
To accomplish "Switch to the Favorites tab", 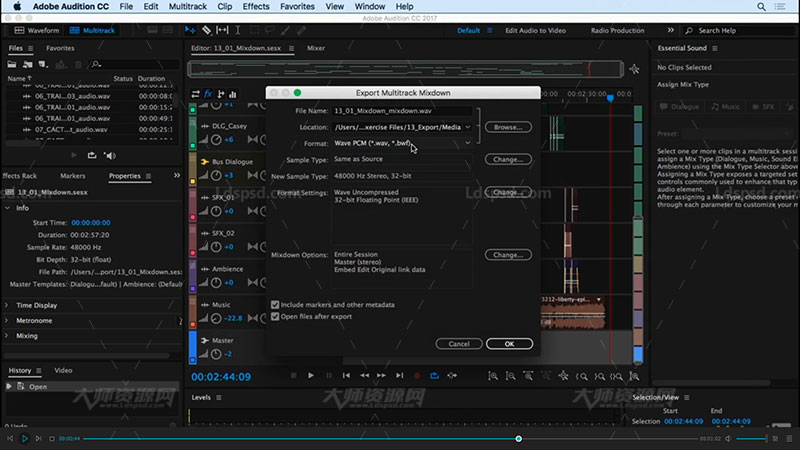I will tap(60, 48).
